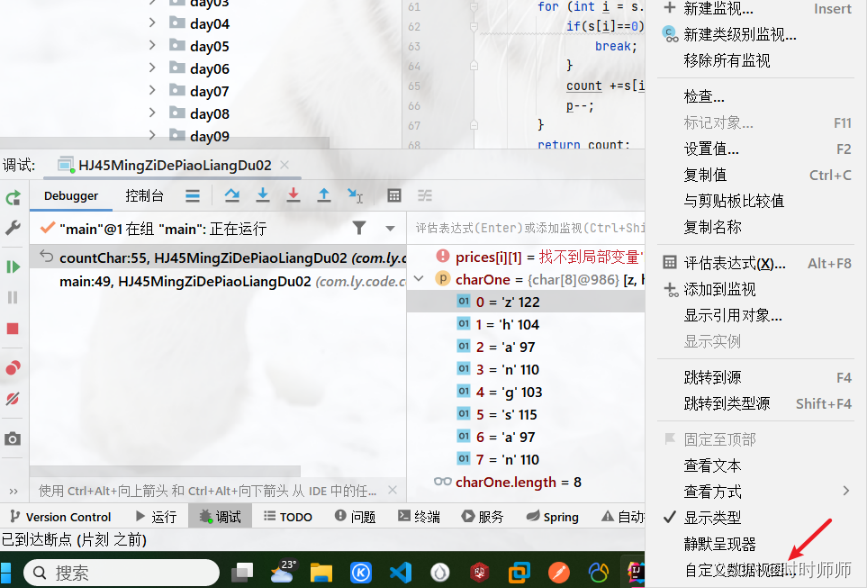Viewport: 867px width, 588px height.
Task: Select countChar:55 stack frame
Action: (x=218, y=258)
